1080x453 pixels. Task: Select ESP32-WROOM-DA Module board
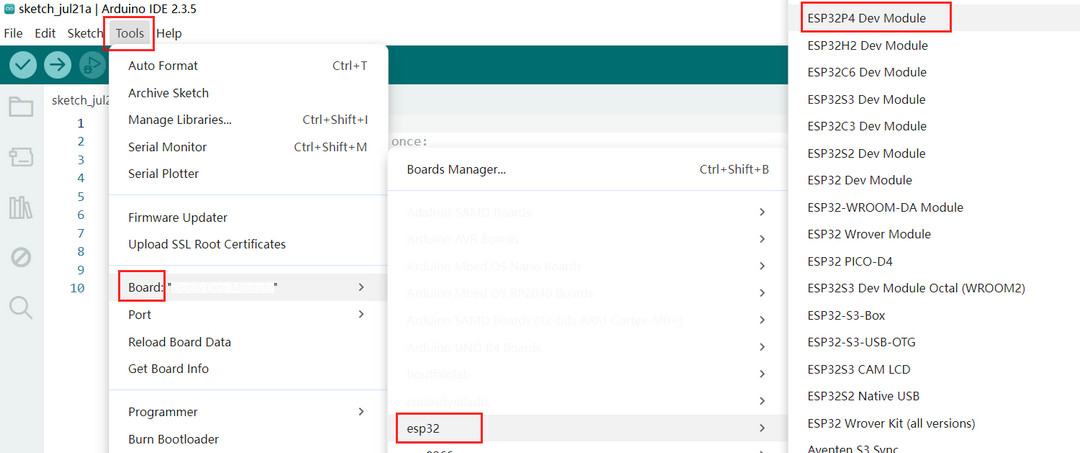[x=934, y=207]
